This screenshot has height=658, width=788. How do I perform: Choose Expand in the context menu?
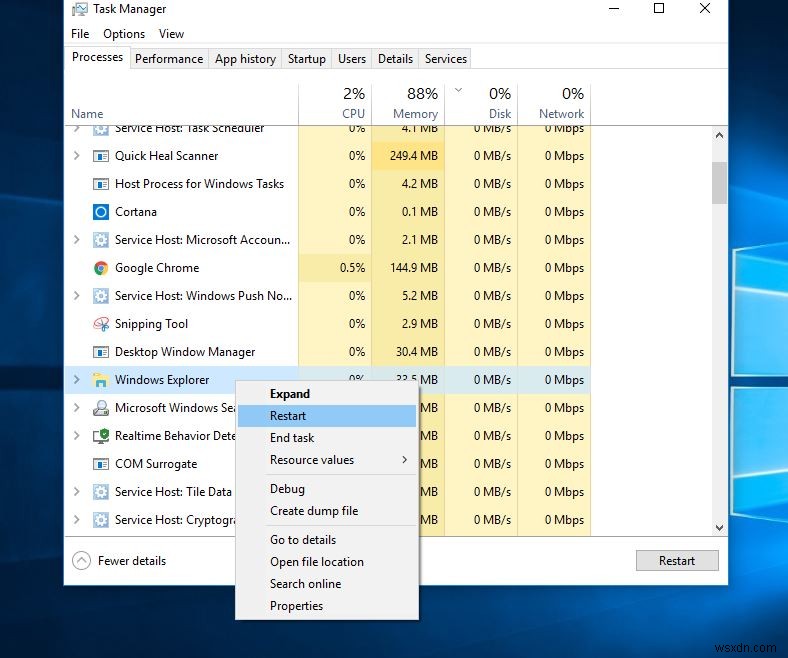point(327,394)
